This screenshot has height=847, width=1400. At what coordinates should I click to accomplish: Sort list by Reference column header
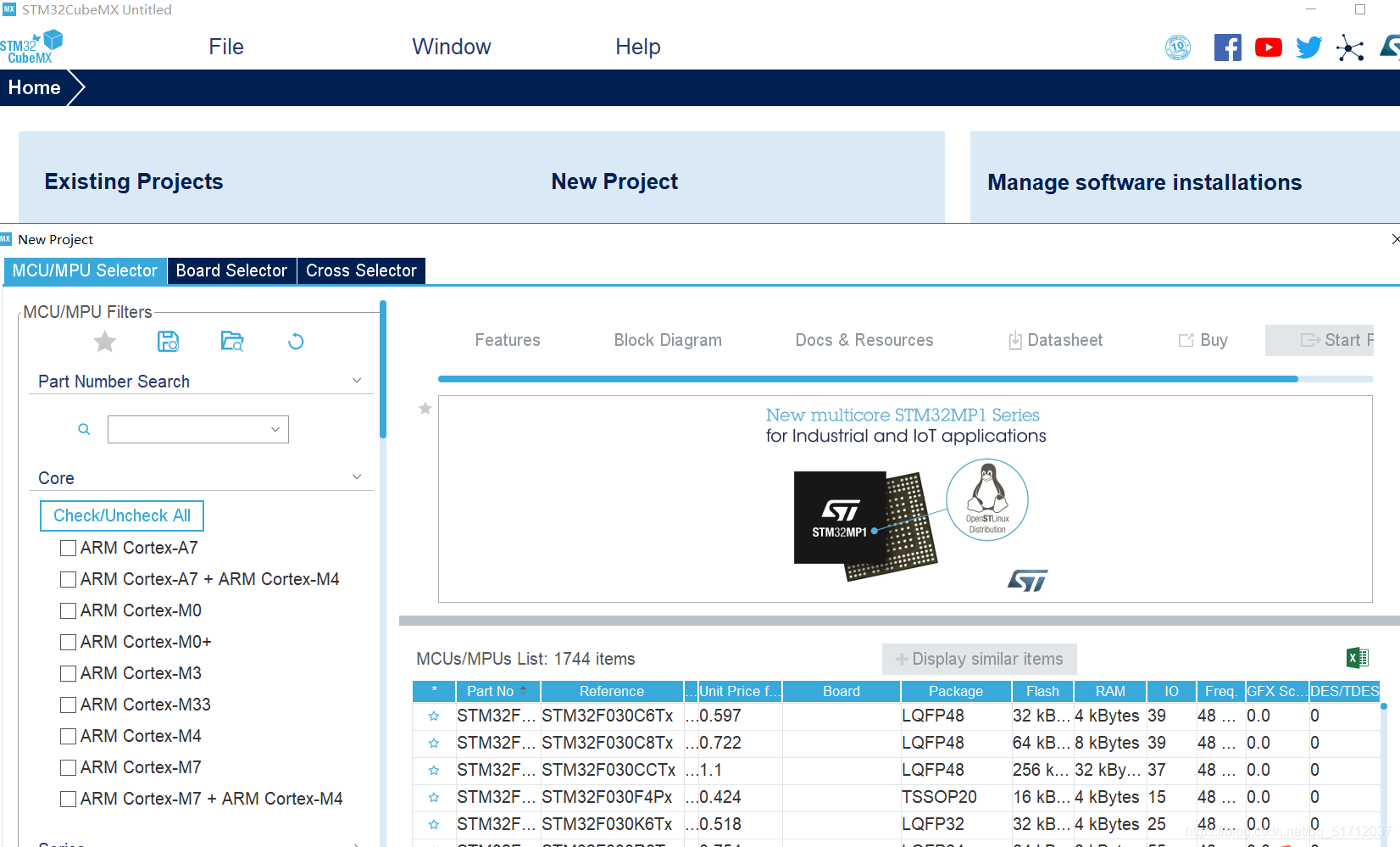point(611,691)
